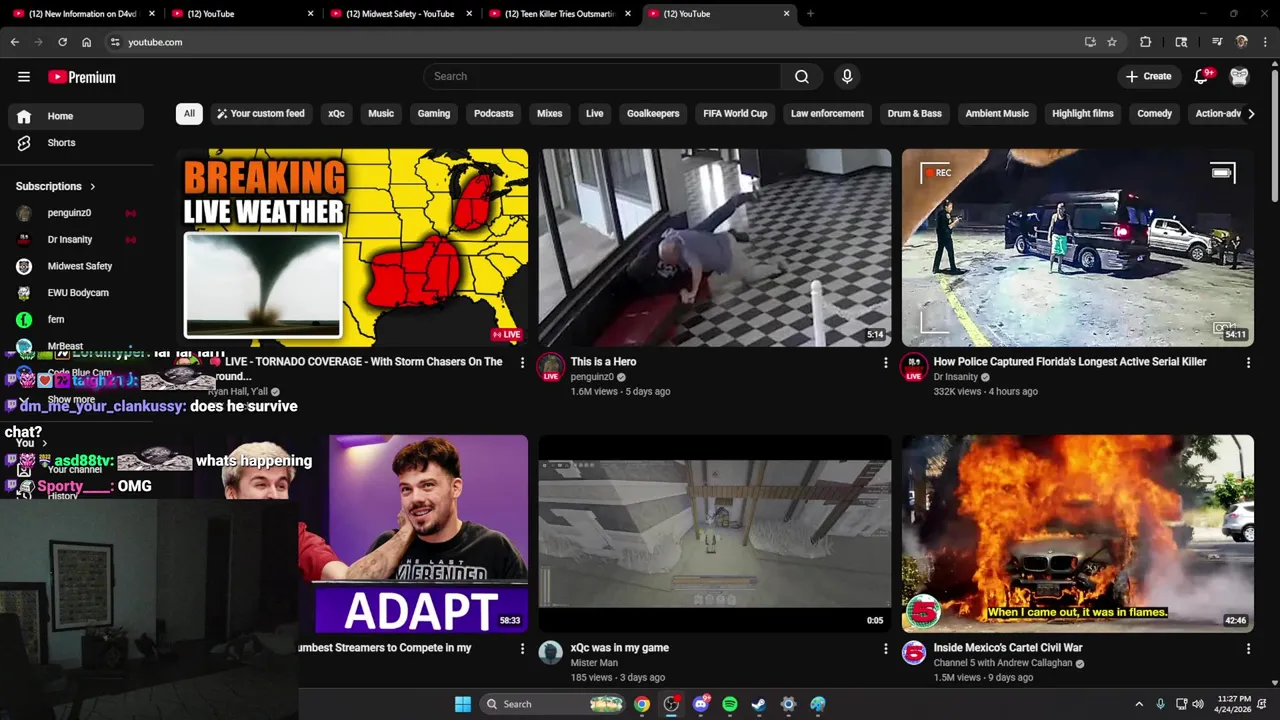1280x720 pixels.
Task: Start voice search with the microphone icon
Action: (x=847, y=76)
